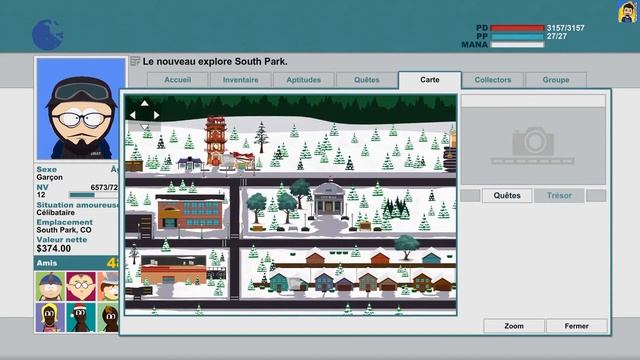The height and width of the screenshot is (360, 640).
Task: Switch to the Groupe tab
Action: pos(556,80)
